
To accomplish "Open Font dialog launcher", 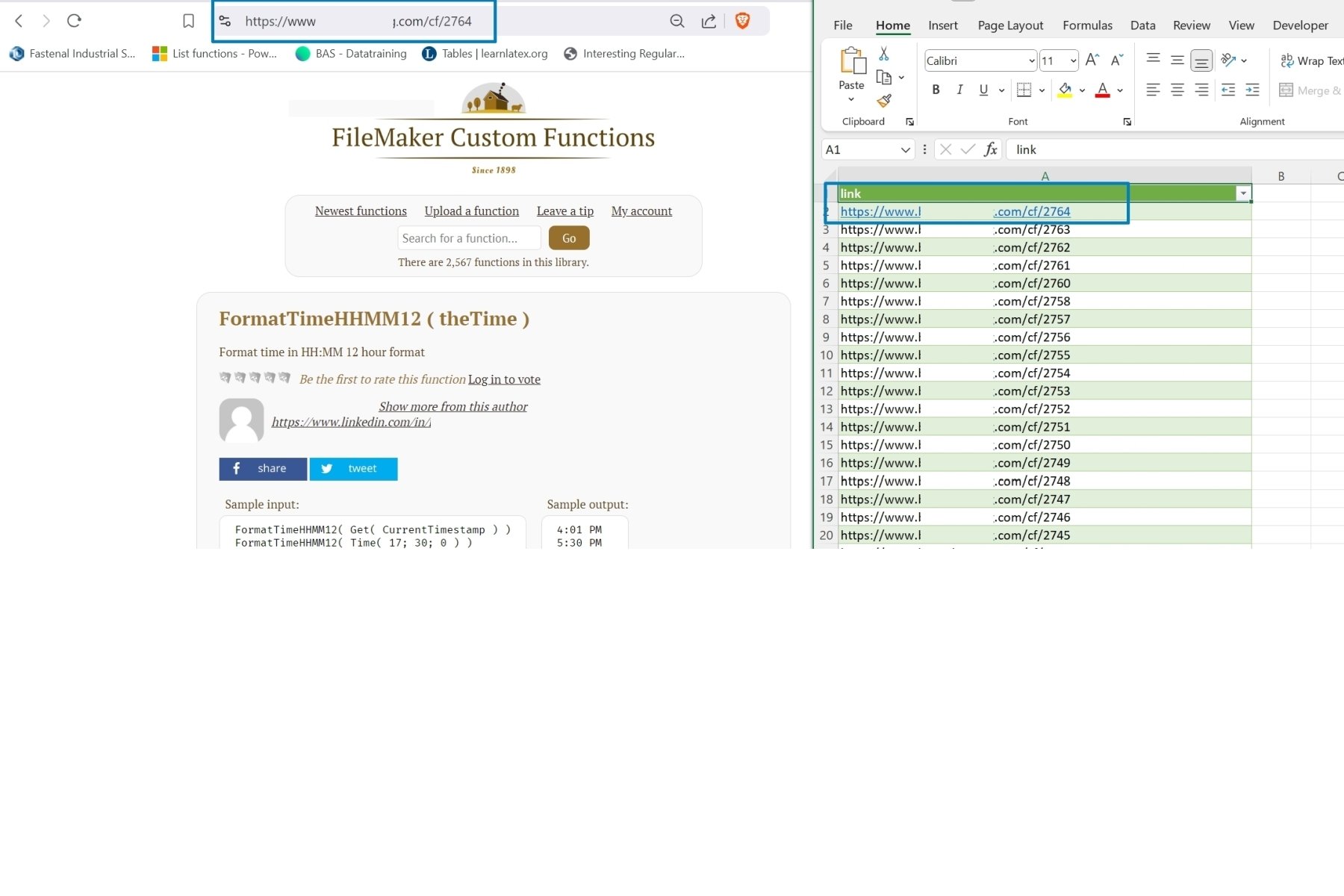I will click(x=1127, y=122).
